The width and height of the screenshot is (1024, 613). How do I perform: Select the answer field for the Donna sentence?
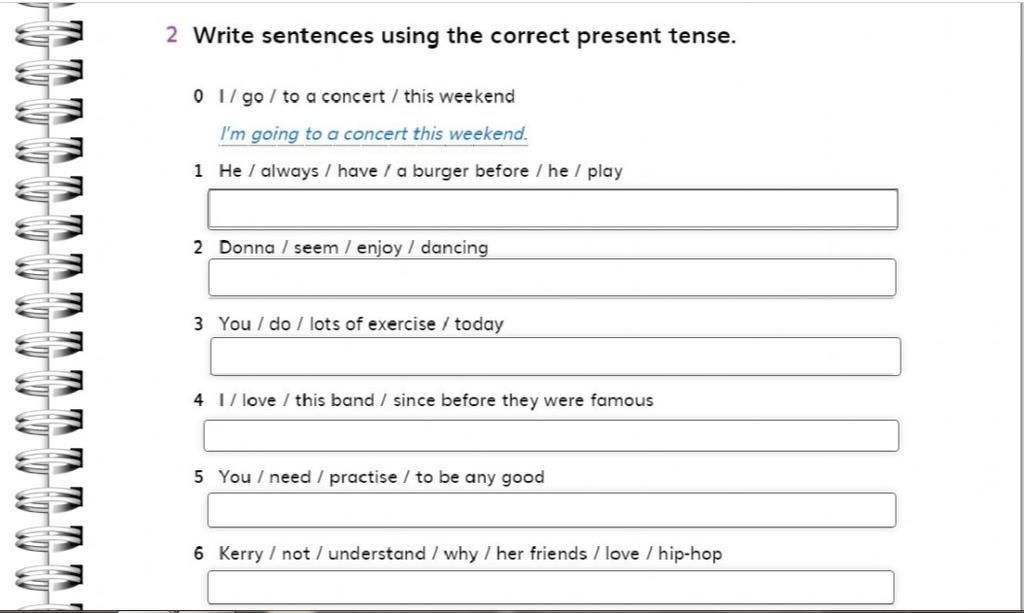552,277
